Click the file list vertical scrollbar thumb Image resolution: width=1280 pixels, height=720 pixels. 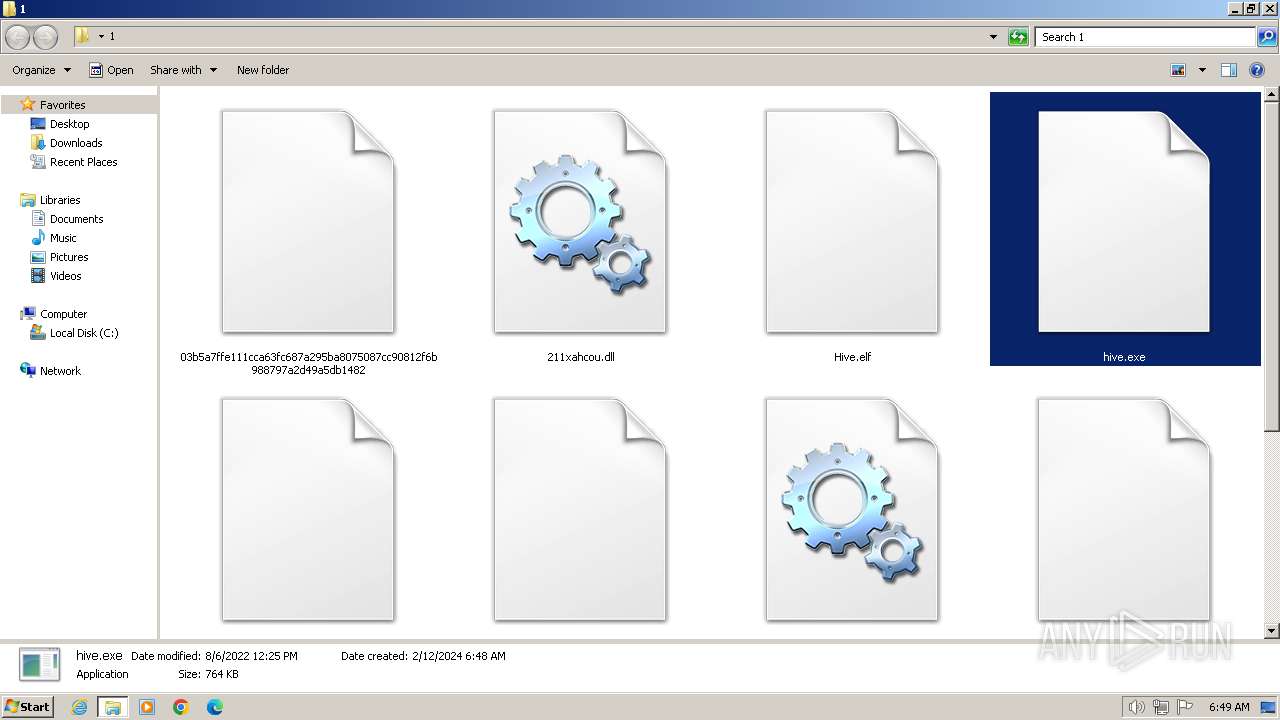1272,268
